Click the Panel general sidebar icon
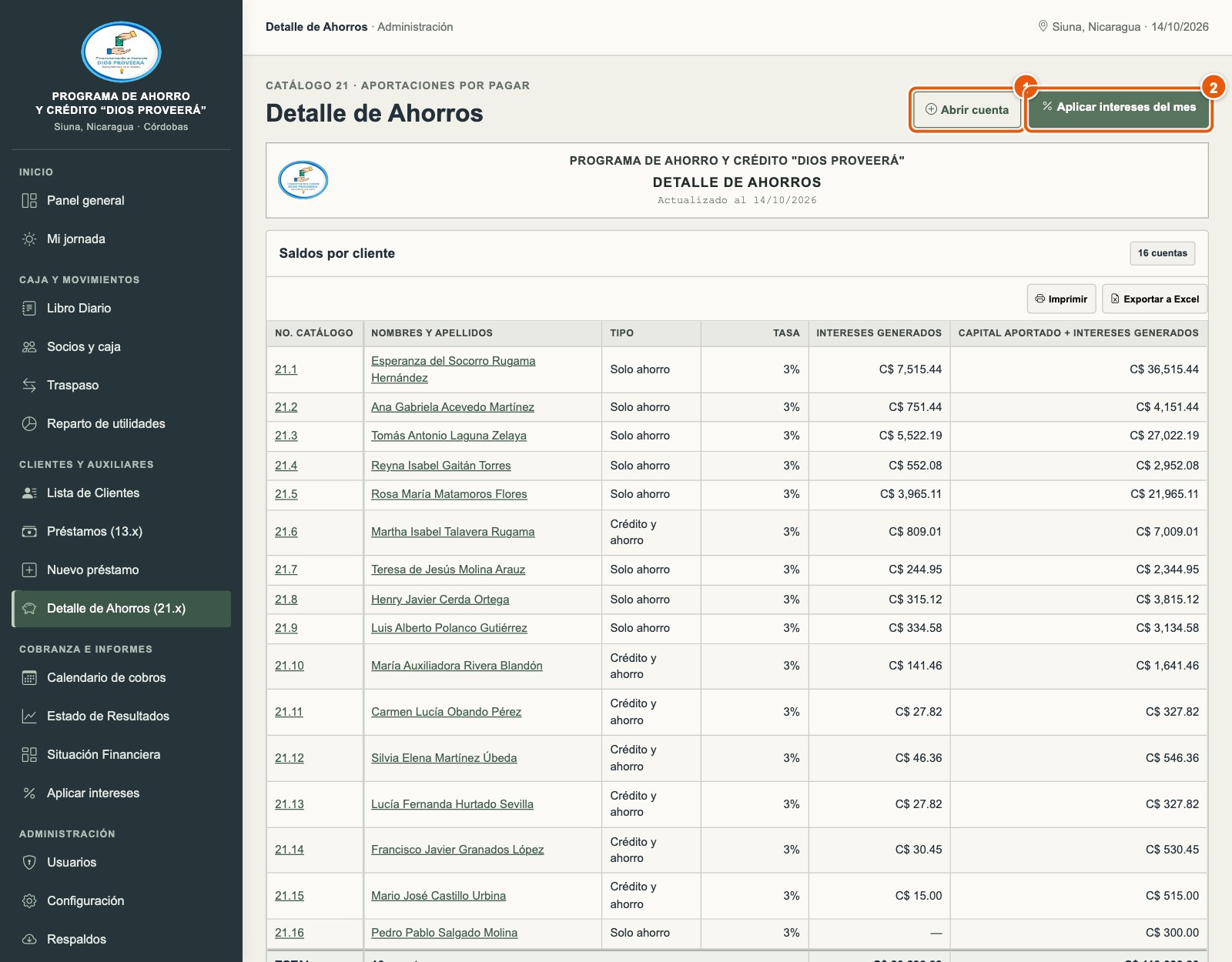 coord(29,201)
